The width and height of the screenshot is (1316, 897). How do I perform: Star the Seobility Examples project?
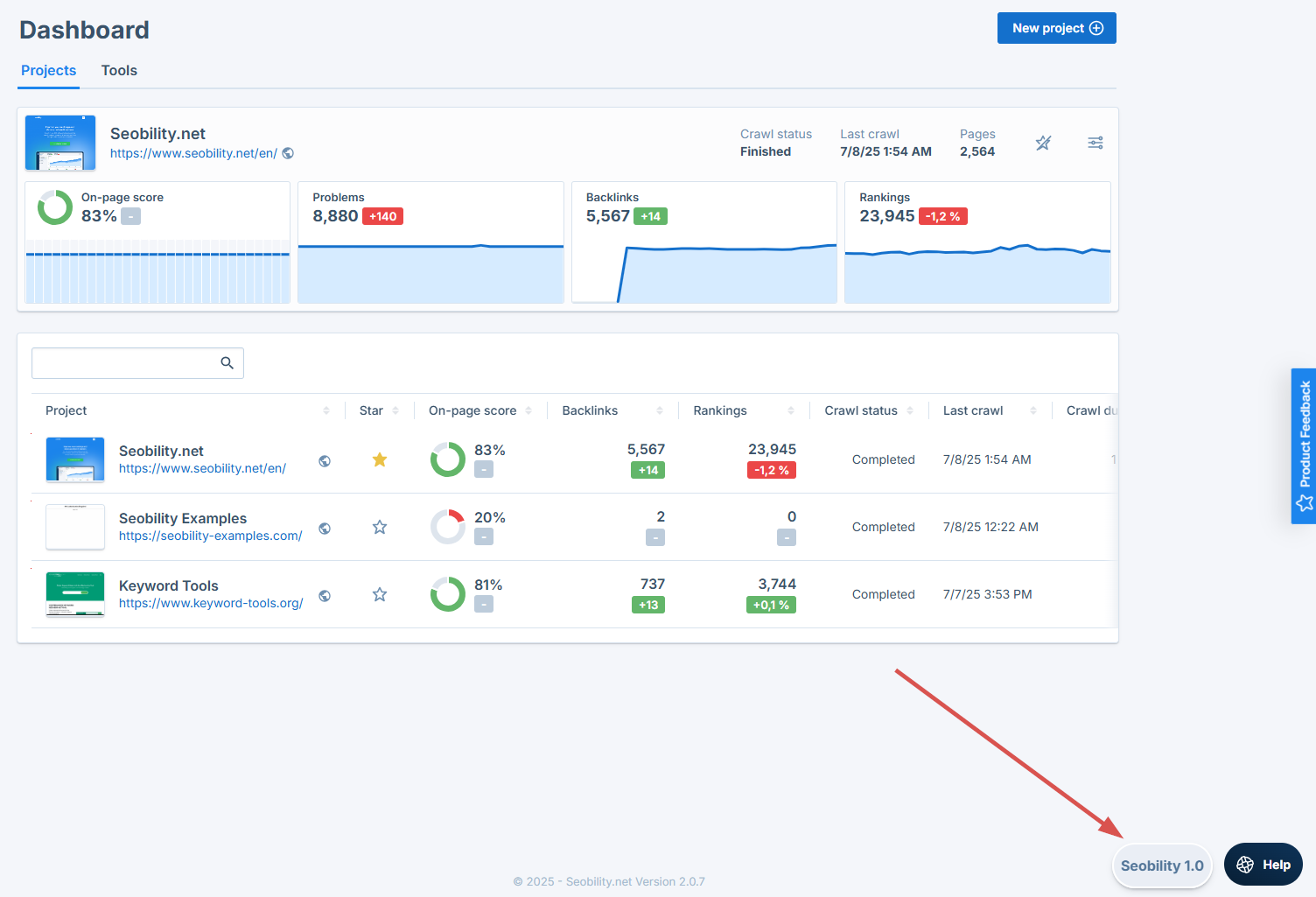coord(380,528)
